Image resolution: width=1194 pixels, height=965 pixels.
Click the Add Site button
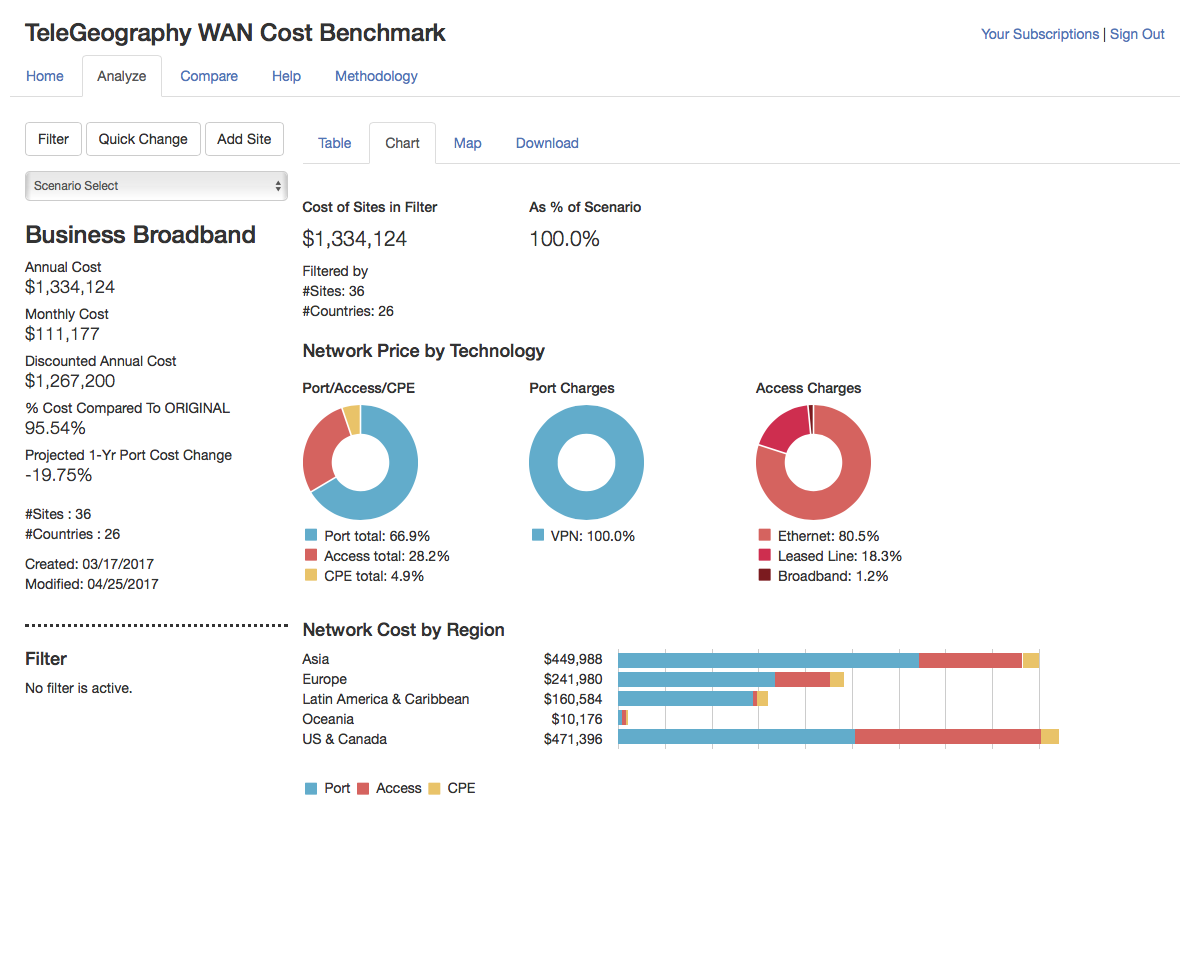[244, 139]
